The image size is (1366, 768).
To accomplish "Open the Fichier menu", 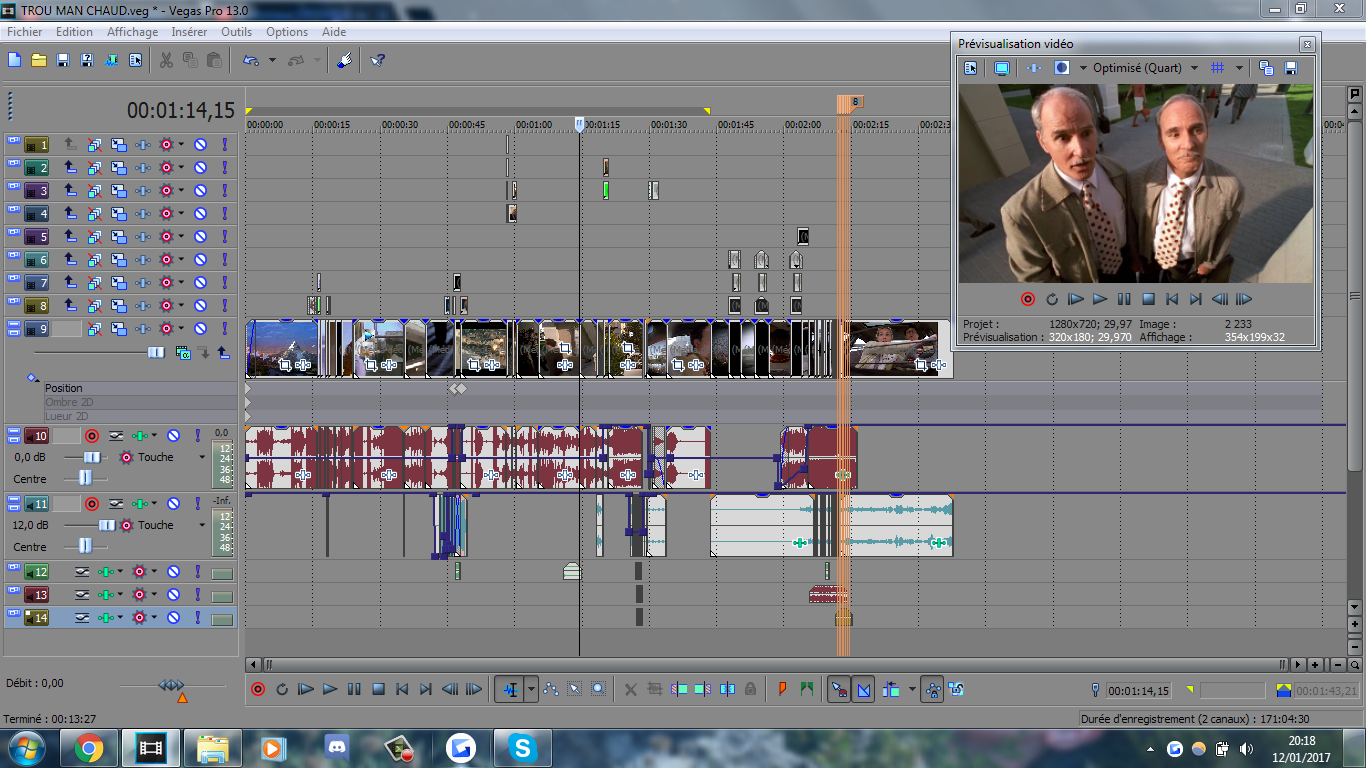I will coord(25,32).
